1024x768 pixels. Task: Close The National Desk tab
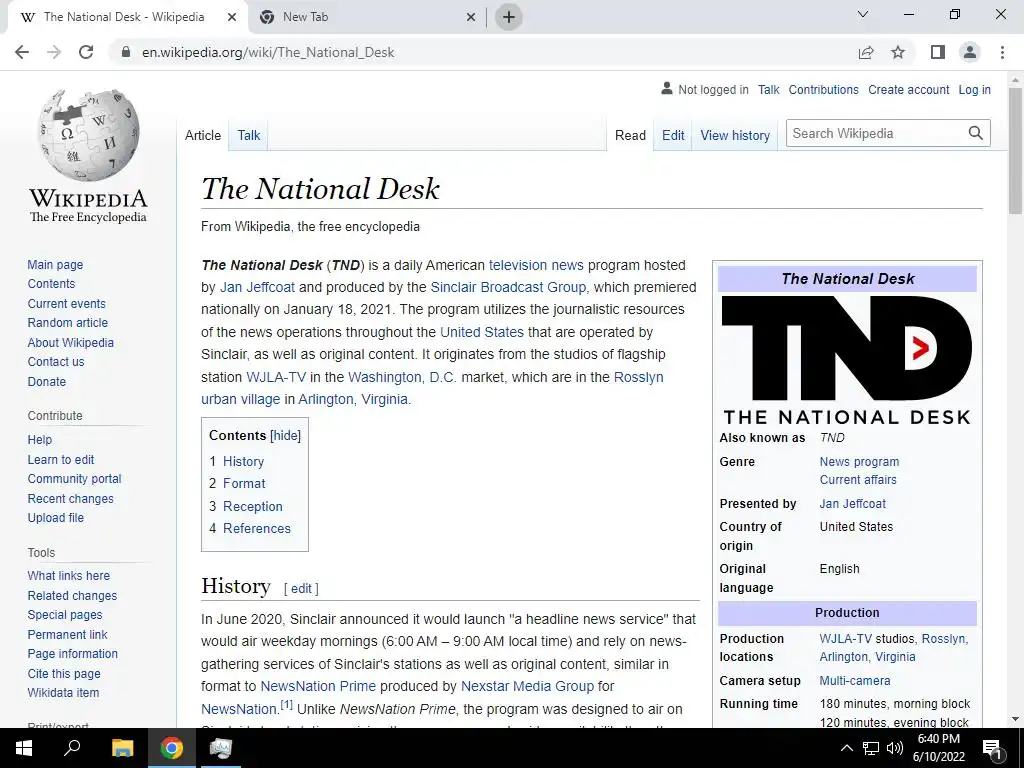pyautogui.click(x=232, y=18)
